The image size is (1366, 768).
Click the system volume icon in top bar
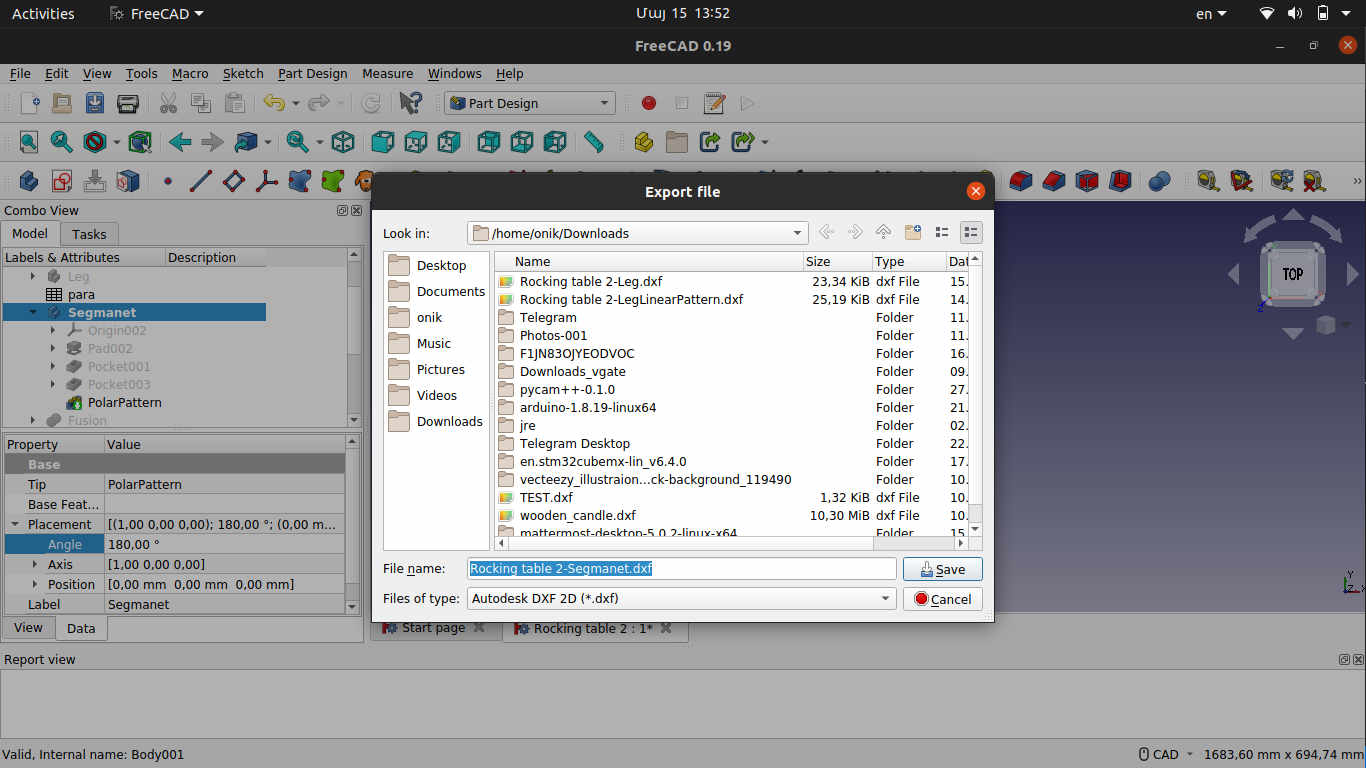click(x=1295, y=14)
